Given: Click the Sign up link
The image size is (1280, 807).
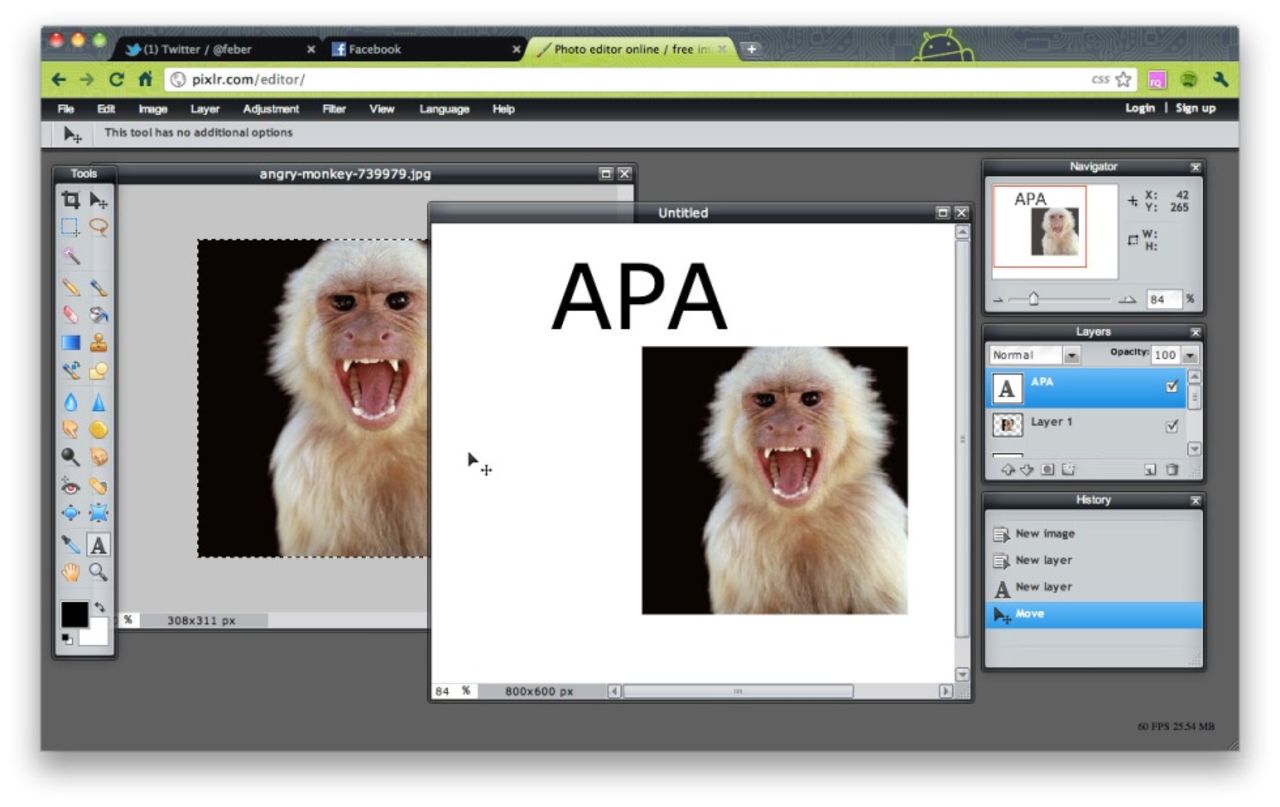Looking at the screenshot, I should (1195, 108).
